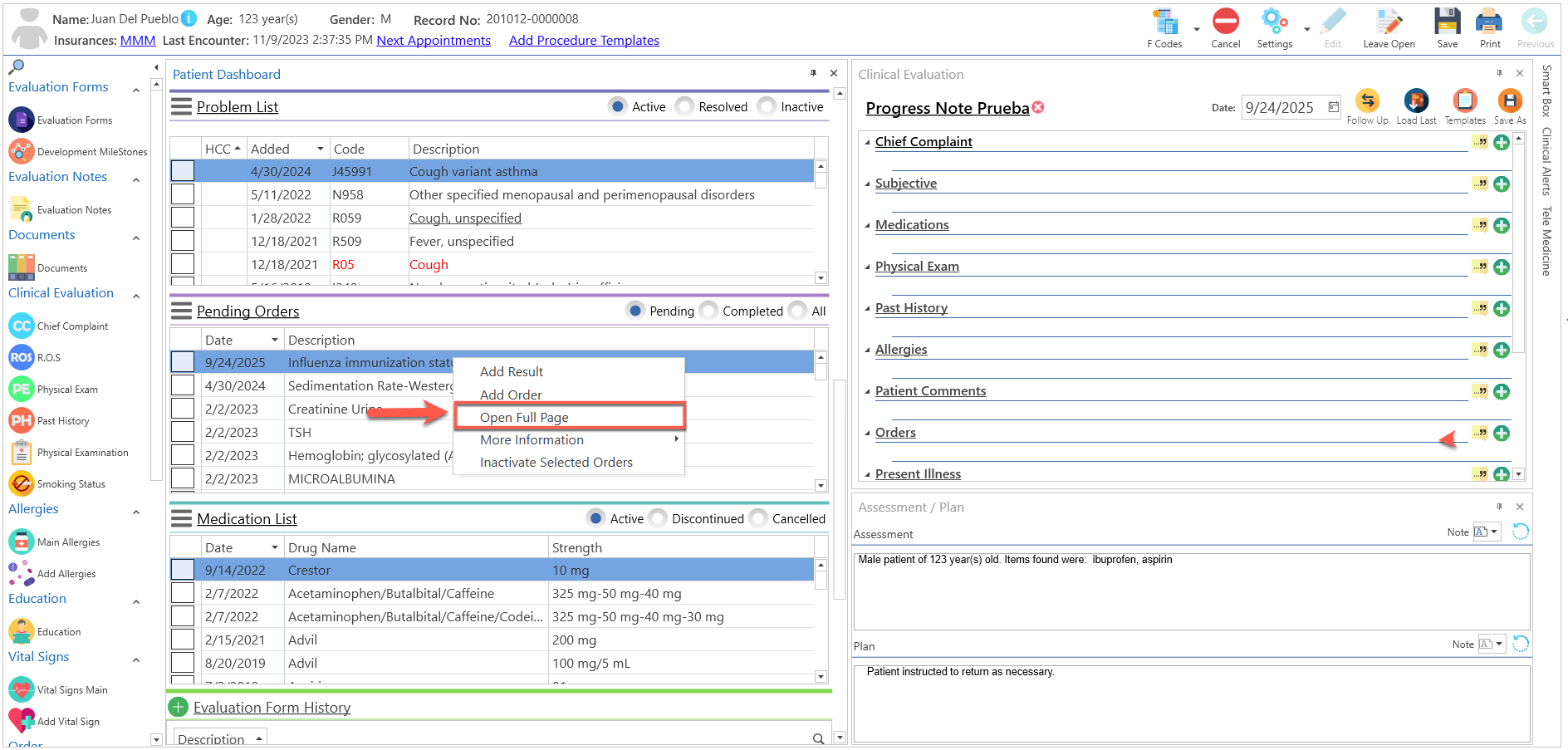Click the F Codes toolbar icon
Image resolution: width=1568 pixels, height=750 pixels.
point(1166,22)
